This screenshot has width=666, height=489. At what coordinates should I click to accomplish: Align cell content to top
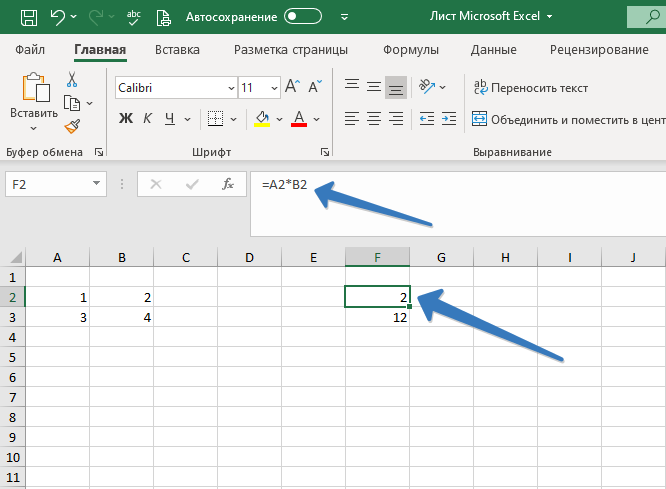(x=352, y=87)
